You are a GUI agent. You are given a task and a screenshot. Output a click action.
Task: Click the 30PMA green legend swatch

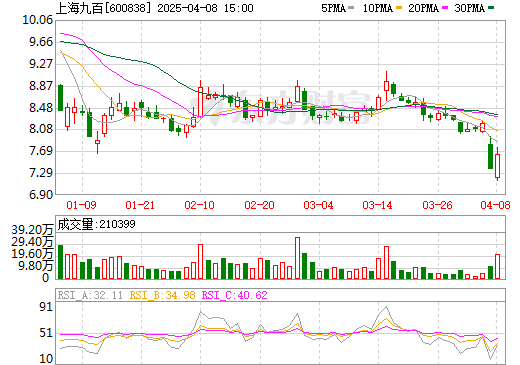coord(491,7)
